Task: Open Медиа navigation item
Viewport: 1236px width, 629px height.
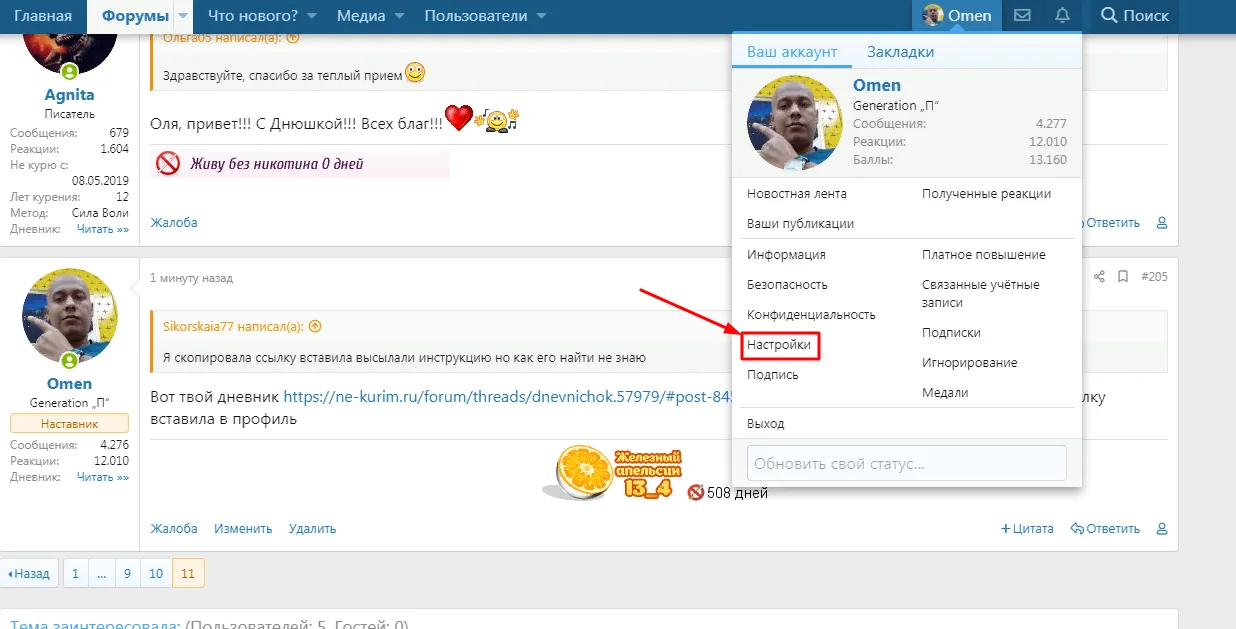Action: pyautogui.click(x=360, y=15)
